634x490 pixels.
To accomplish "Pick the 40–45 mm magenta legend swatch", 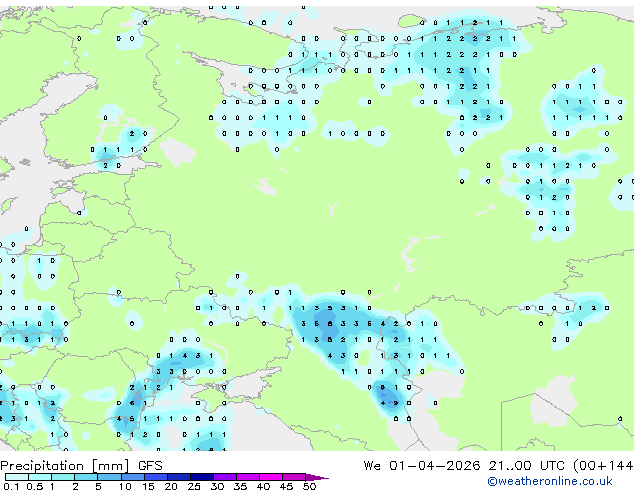I will point(271,477).
